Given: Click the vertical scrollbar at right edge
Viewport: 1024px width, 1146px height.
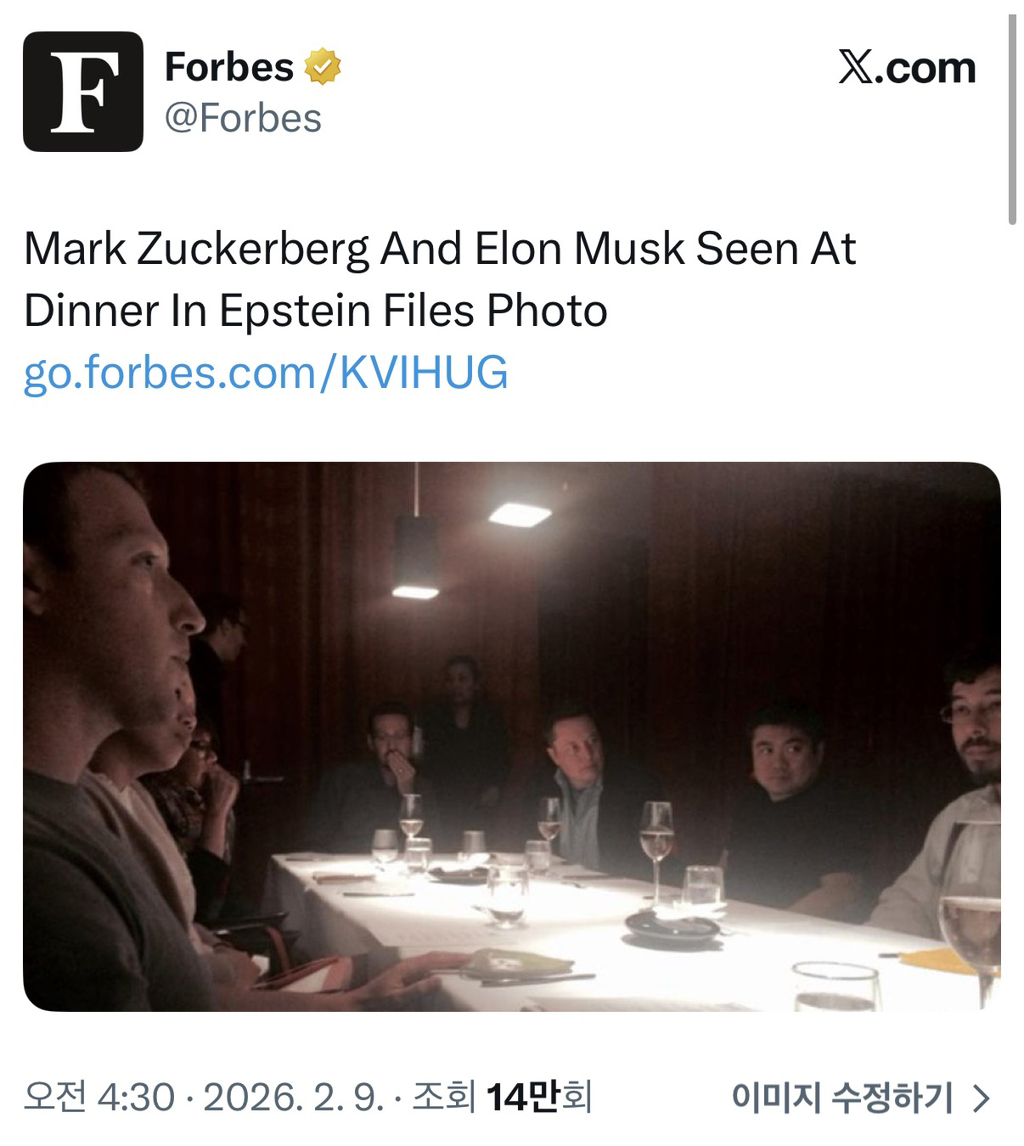Looking at the screenshot, I should coord(1013,110).
